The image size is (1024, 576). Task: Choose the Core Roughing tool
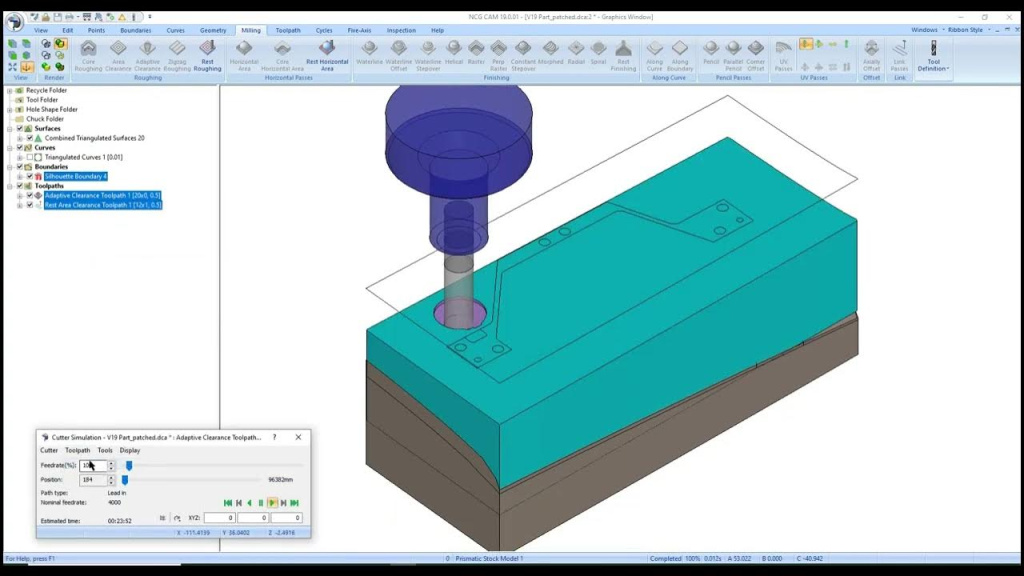point(89,55)
